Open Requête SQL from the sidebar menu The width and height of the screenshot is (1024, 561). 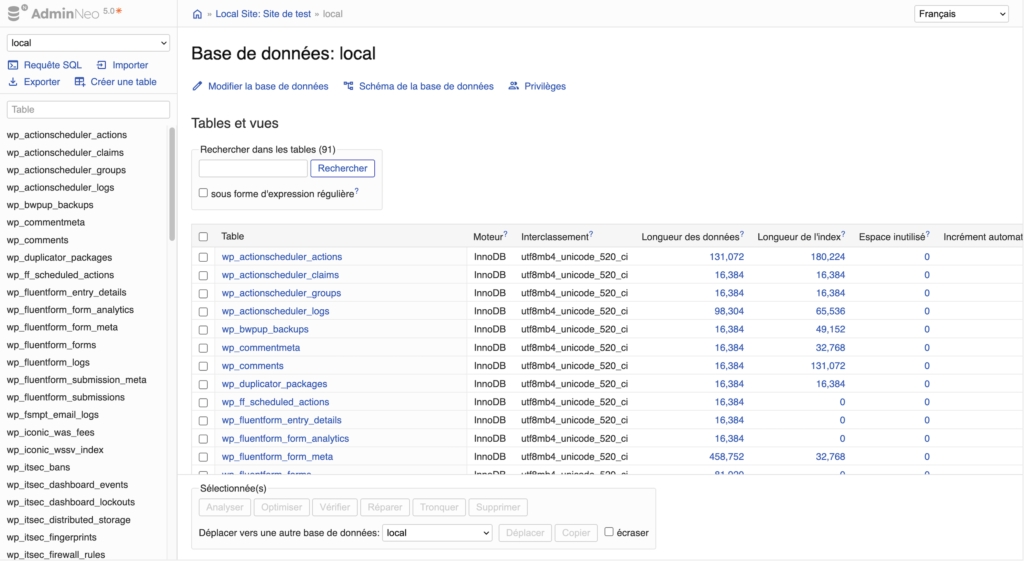[53, 65]
